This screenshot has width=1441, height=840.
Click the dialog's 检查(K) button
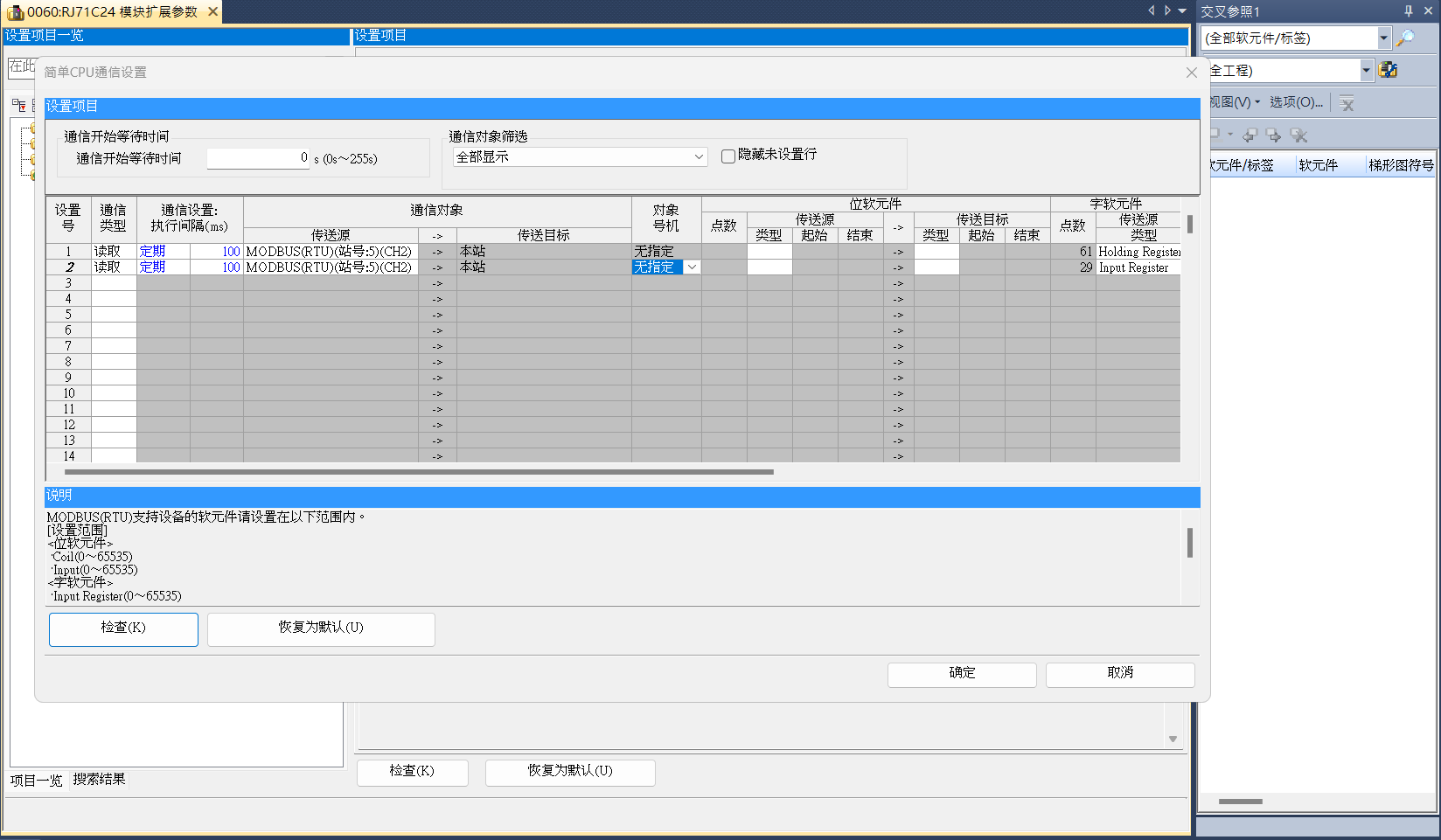123,628
